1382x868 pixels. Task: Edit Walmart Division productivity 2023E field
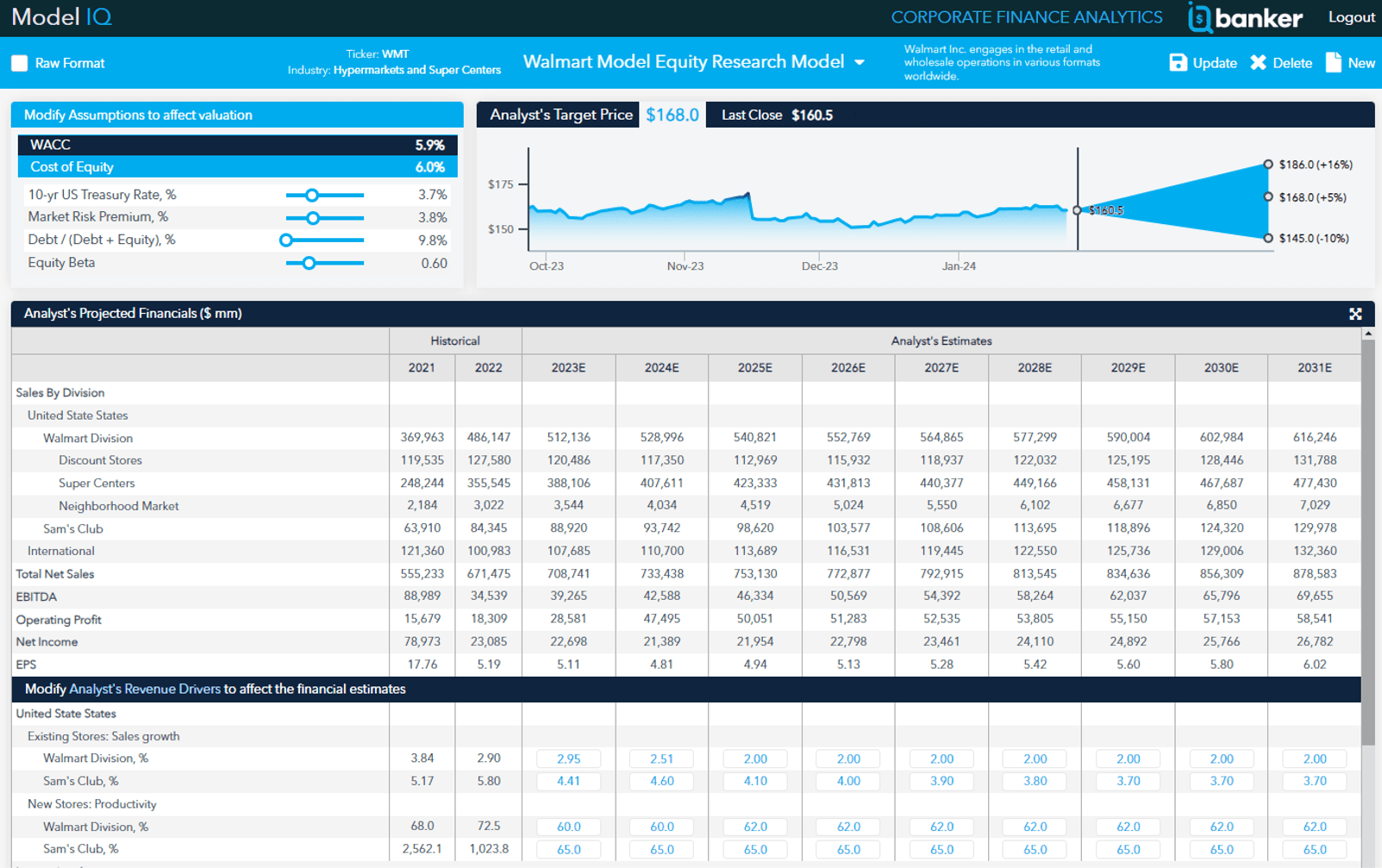point(568,827)
